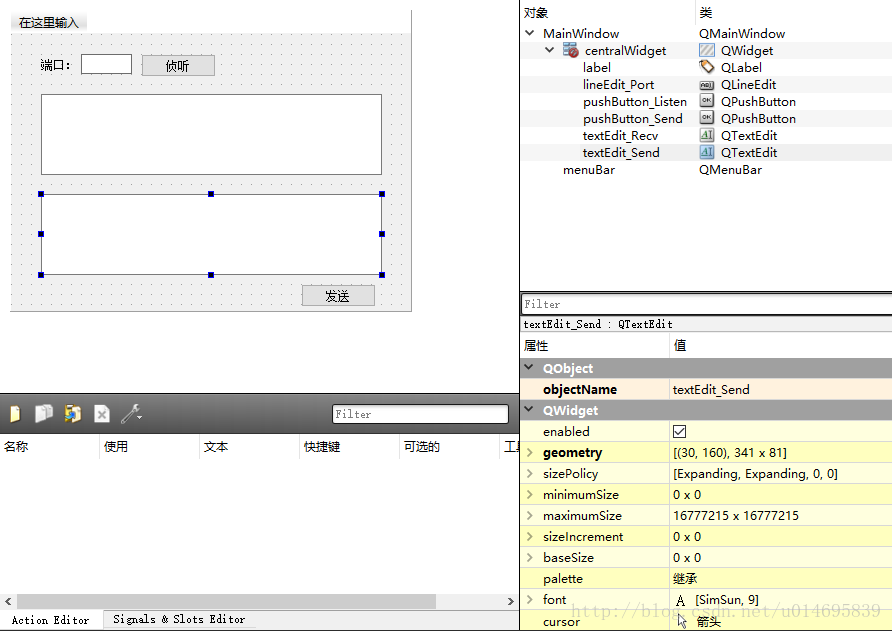Image resolution: width=892 pixels, height=631 pixels.
Task: Select pushButton_Listen in the object tree
Action: coord(635,102)
